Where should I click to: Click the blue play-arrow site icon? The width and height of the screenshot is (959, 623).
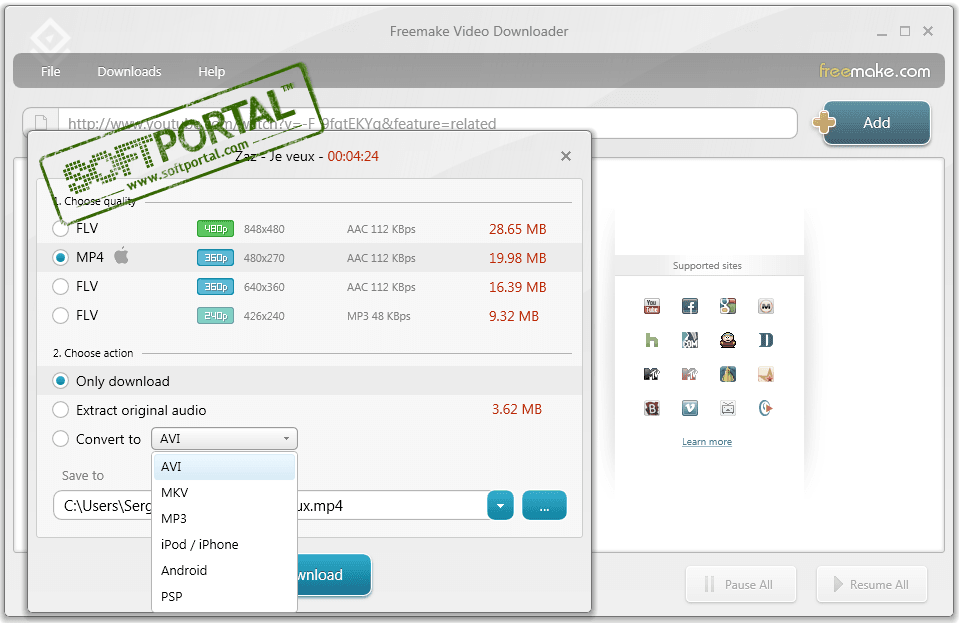click(x=766, y=408)
